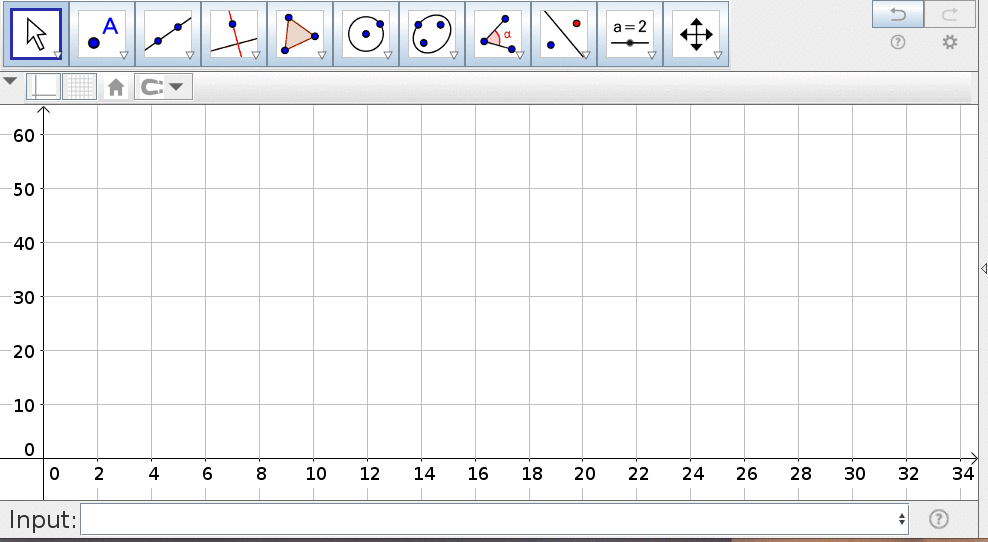This screenshot has width=988, height=542.
Task: Collapse the style bar with the triangle
Action: [10, 81]
